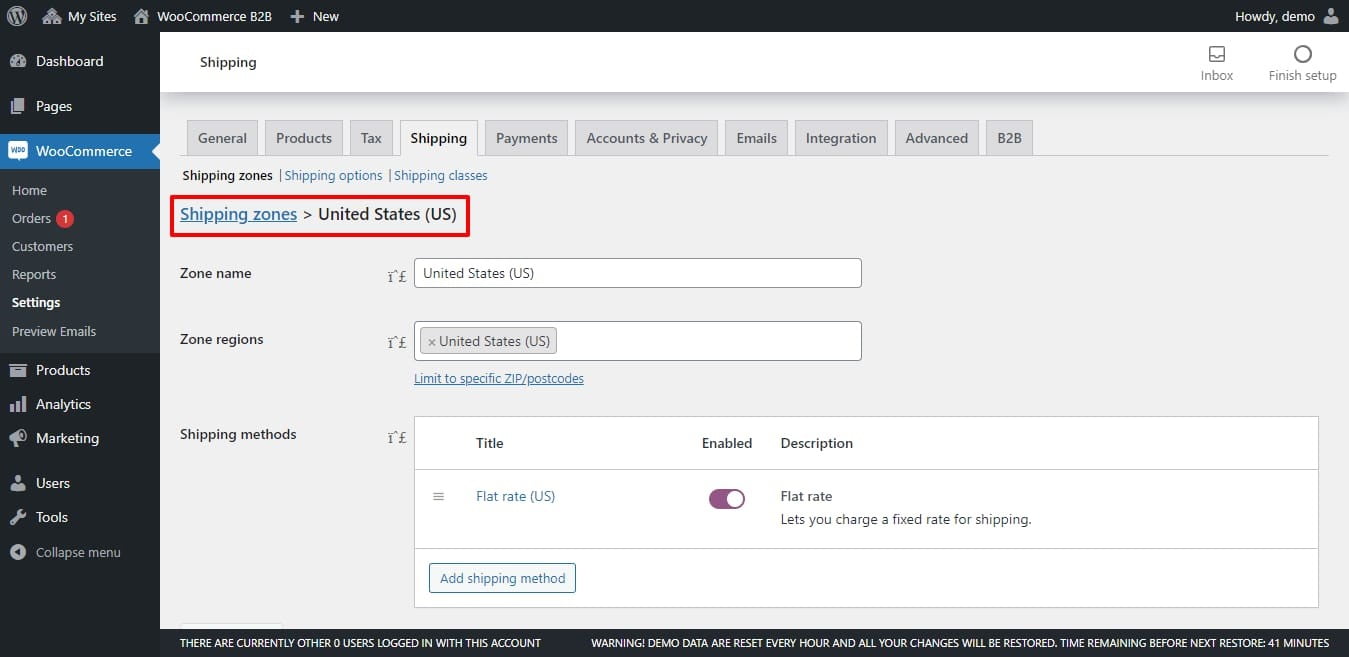Open My Sites network icon

click(x=52, y=16)
